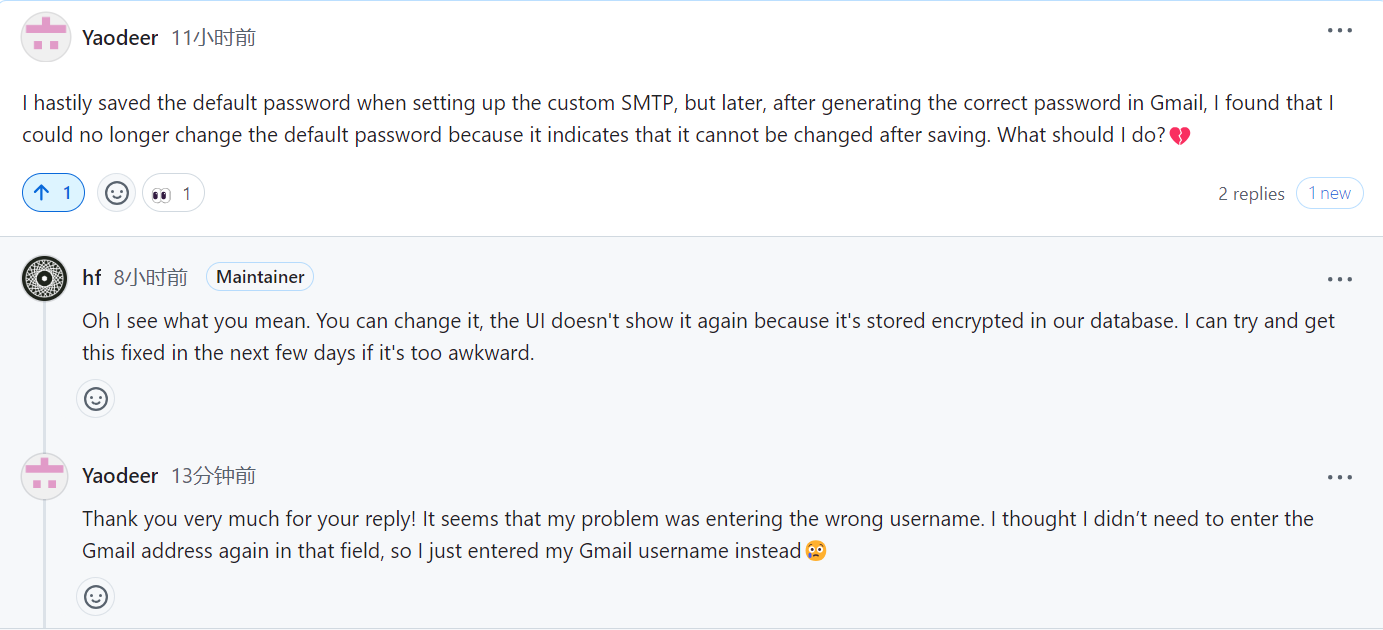Open Yaodeer's profile from original post username

click(x=120, y=38)
